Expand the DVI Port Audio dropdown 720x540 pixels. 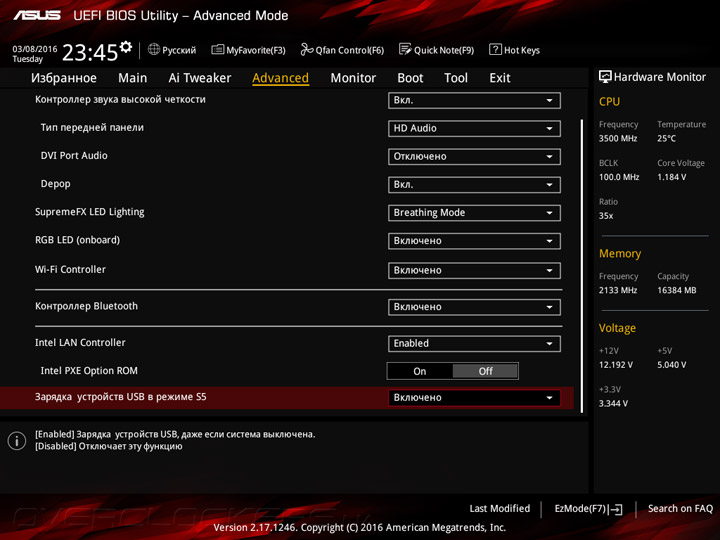(474, 157)
